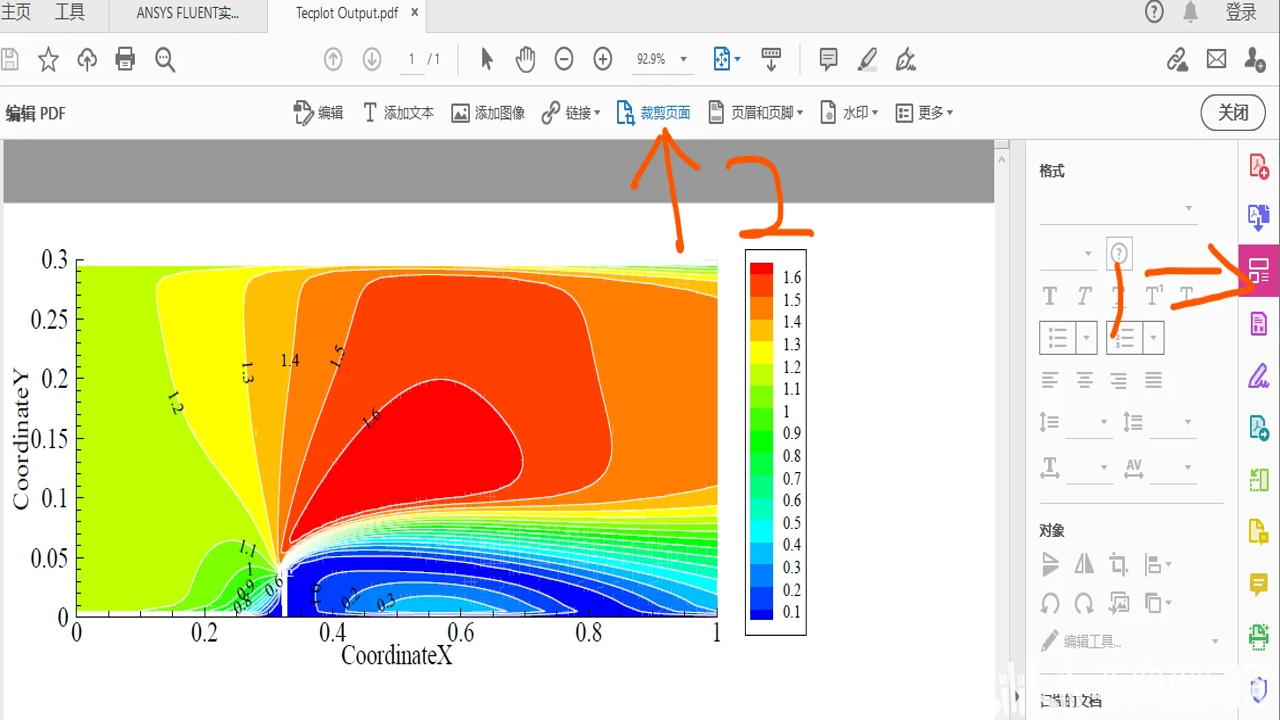Open the 更多 options dropdown
The width and height of the screenshot is (1280, 720).
click(x=924, y=113)
